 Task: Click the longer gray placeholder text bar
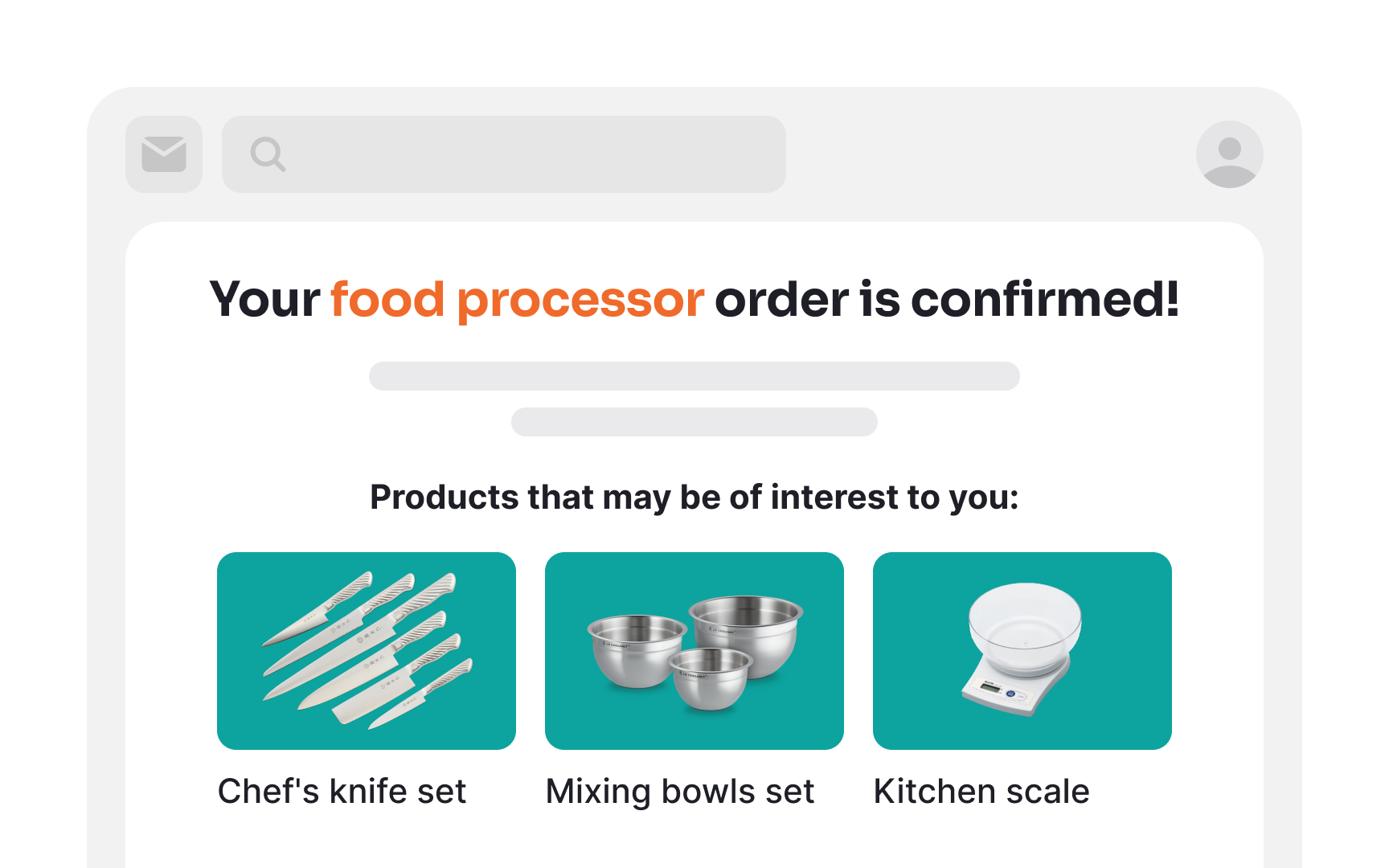pyautogui.click(x=694, y=376)
